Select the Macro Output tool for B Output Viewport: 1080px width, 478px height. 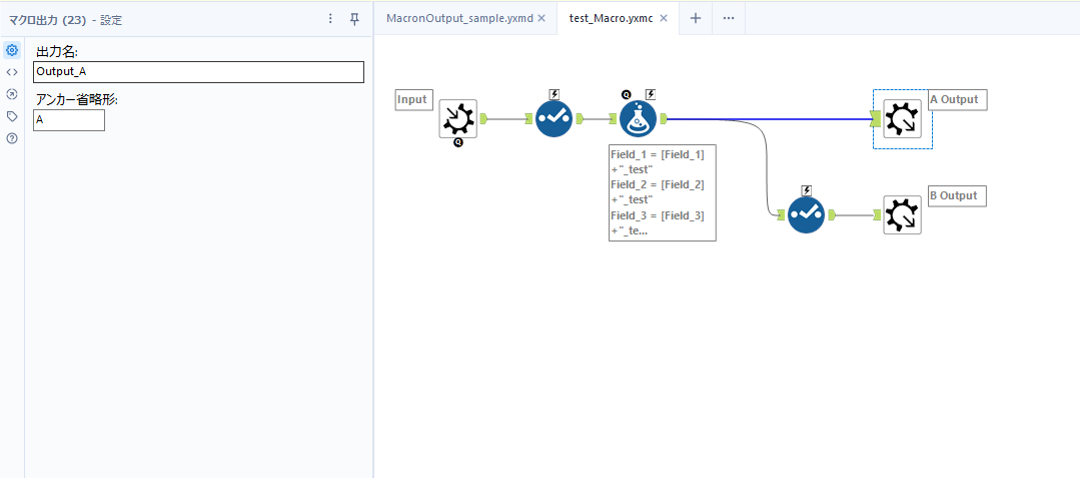tap(902, 215)
